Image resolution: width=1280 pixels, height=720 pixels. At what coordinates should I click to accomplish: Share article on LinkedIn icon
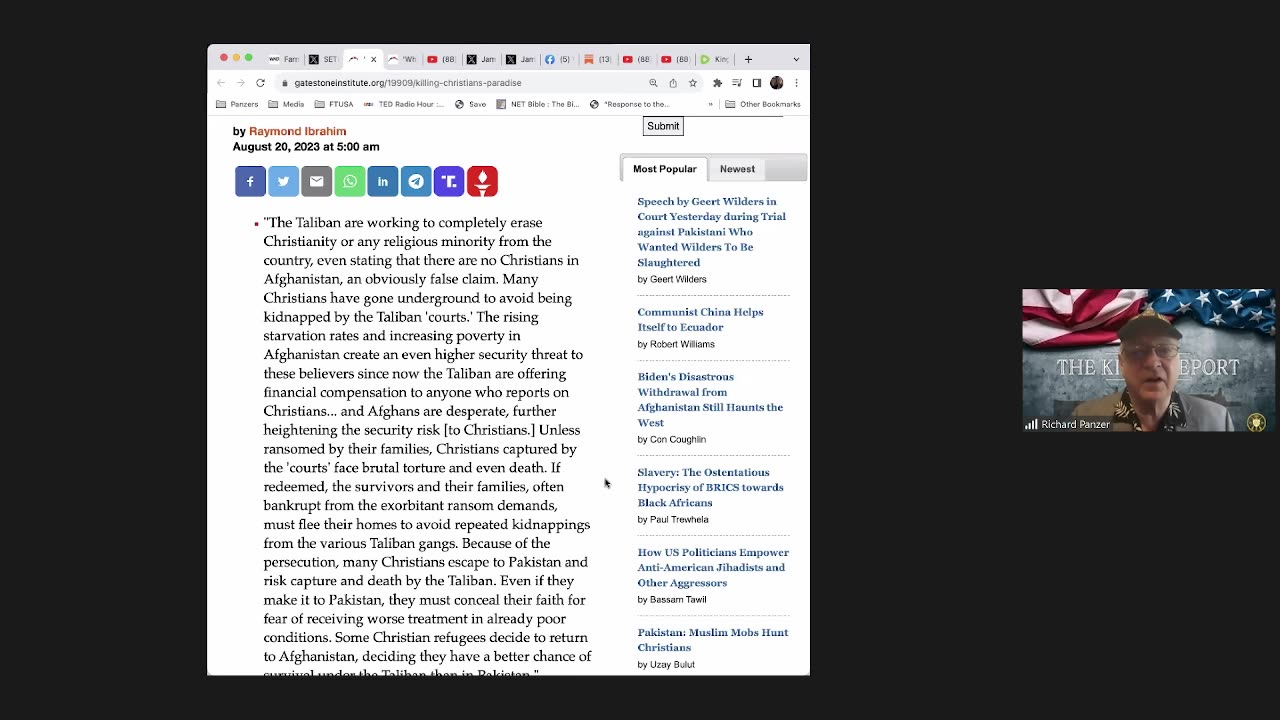382,181
